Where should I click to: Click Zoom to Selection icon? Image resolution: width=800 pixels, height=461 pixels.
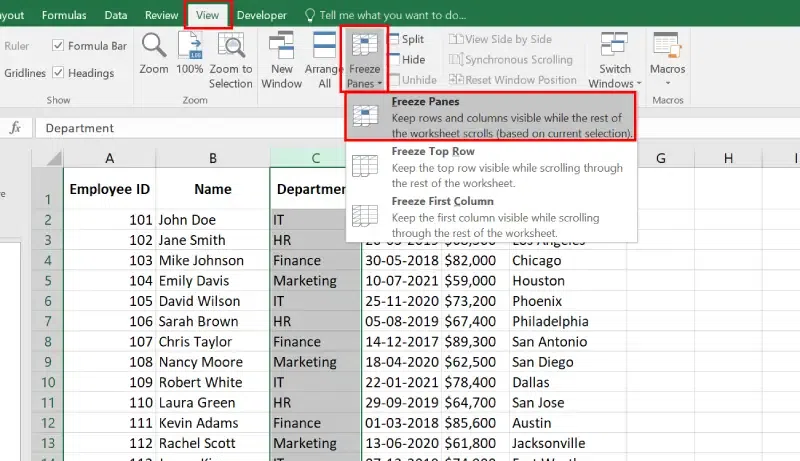click(231, 46)
